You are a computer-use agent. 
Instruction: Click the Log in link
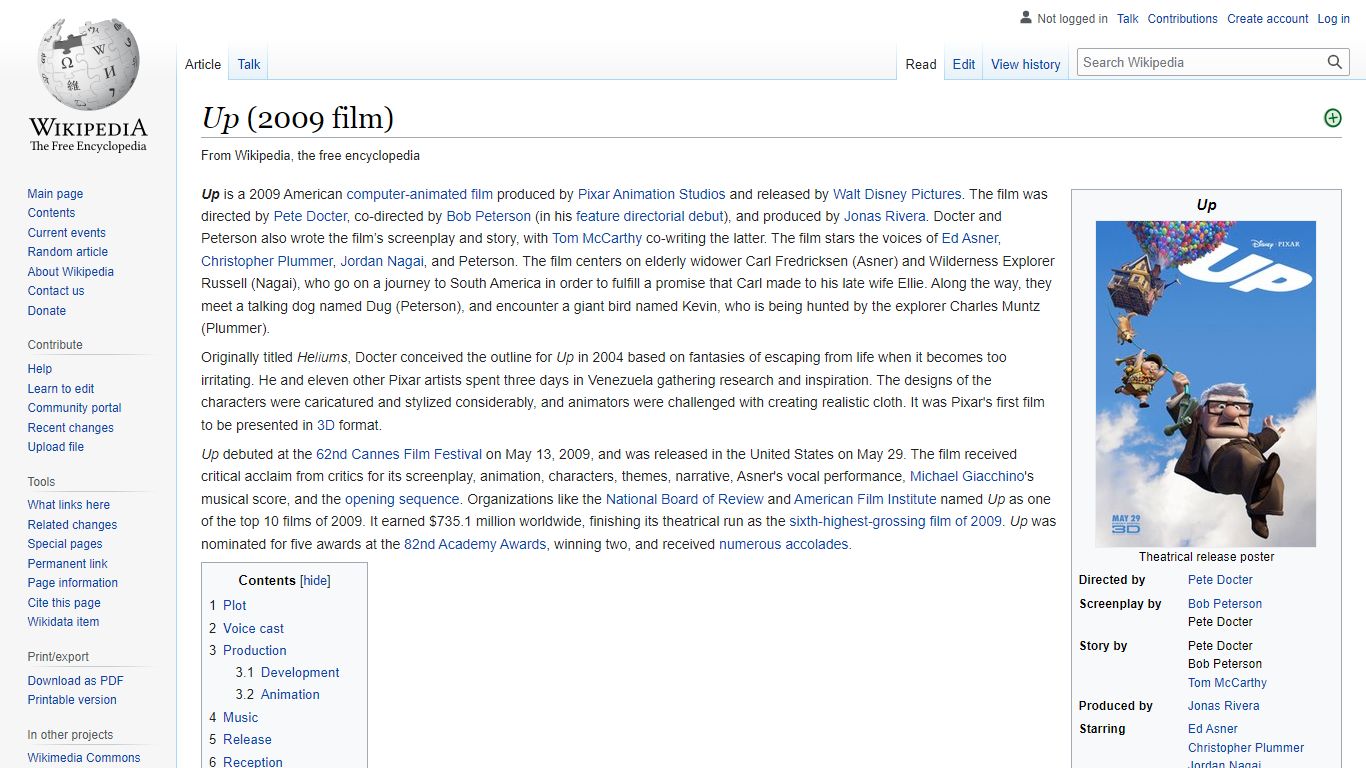point(1333,19)
